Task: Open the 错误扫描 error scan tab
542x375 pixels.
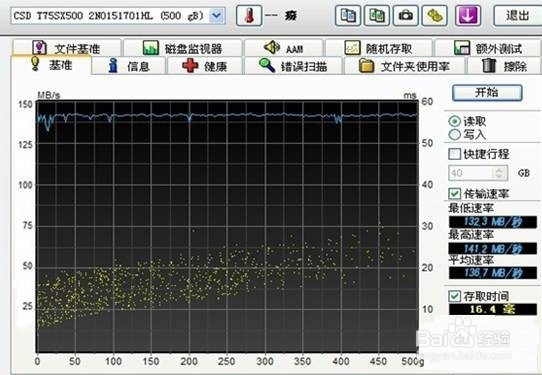Action: [293, 66]
